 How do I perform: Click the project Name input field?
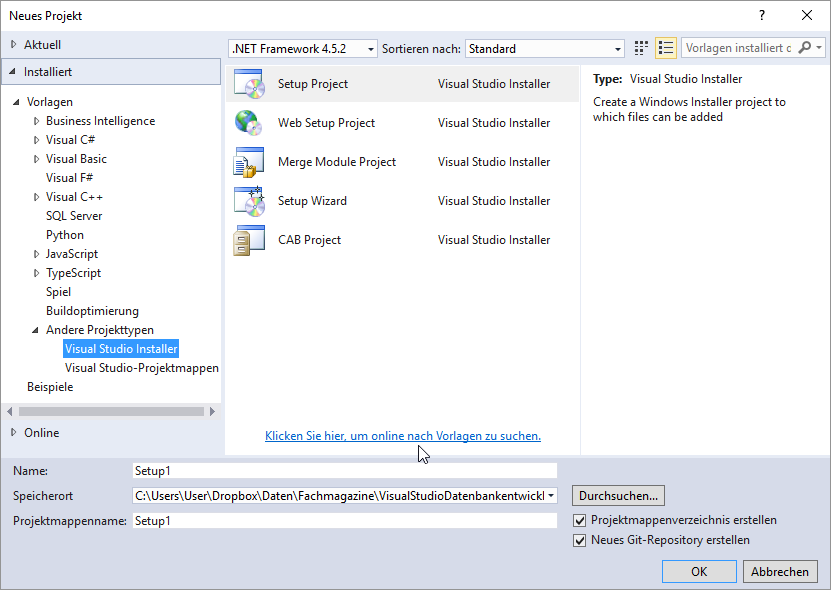(x=344, y=470)
